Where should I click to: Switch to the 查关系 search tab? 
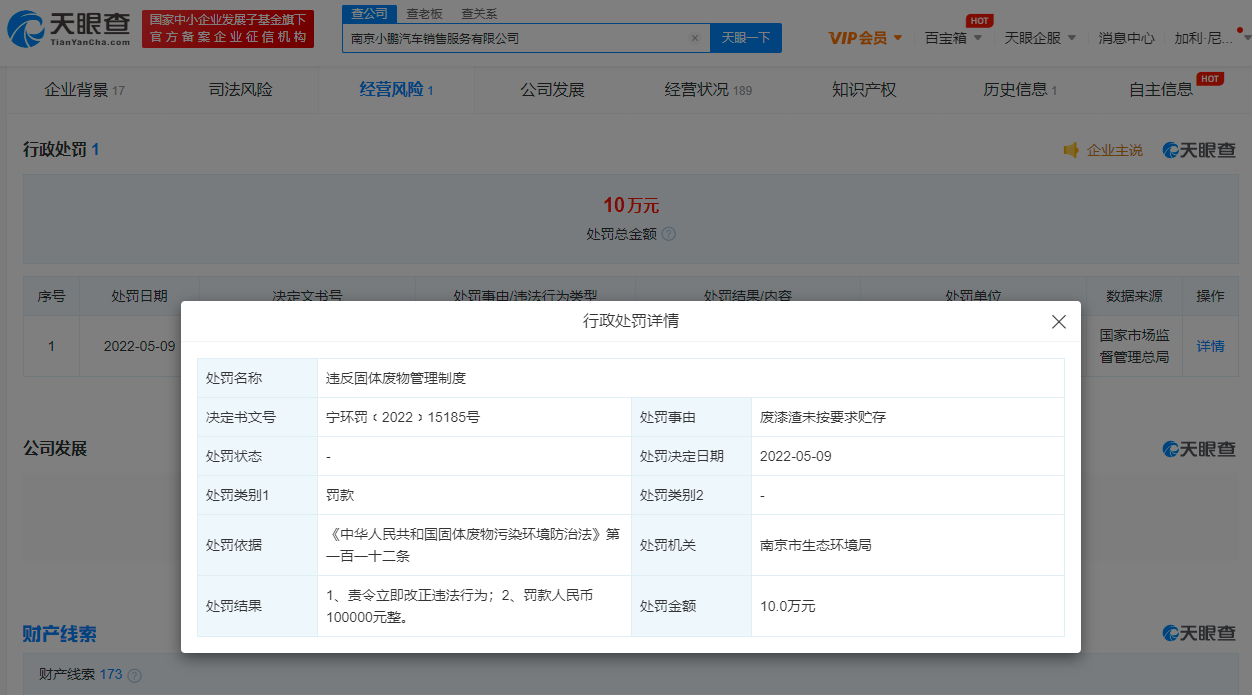479,14
